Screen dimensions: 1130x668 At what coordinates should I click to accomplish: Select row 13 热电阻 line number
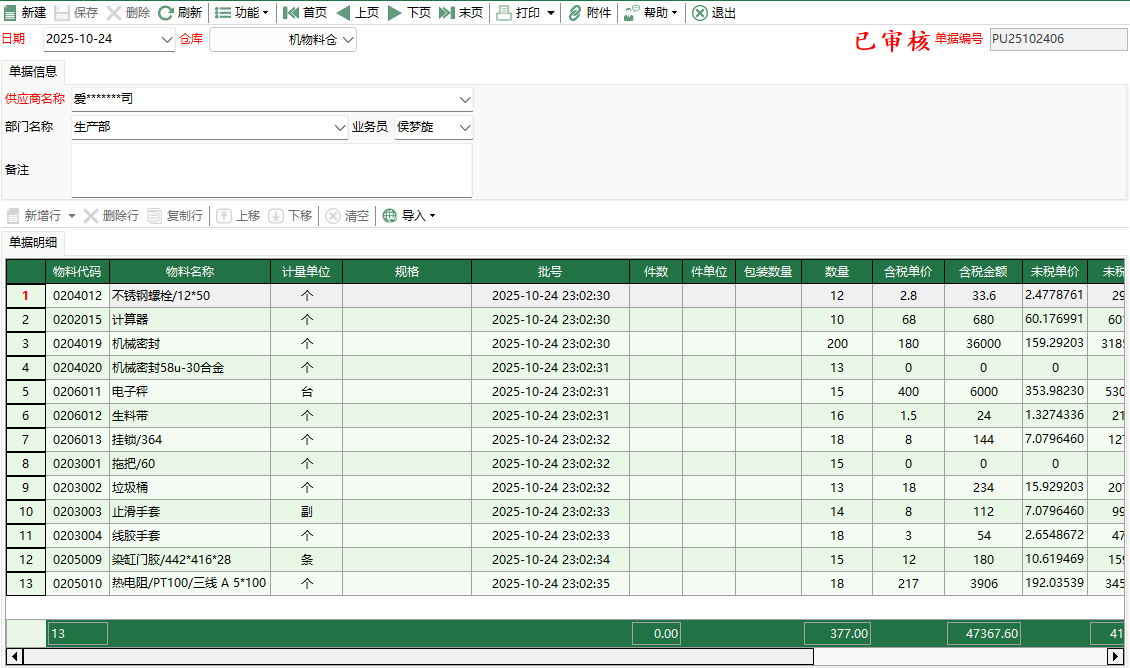tap(25, 583)
